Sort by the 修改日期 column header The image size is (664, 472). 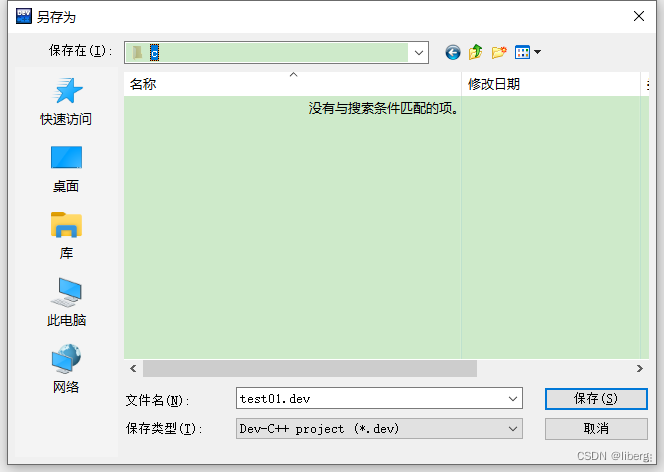pyautogui.click(x=551, y=84)
